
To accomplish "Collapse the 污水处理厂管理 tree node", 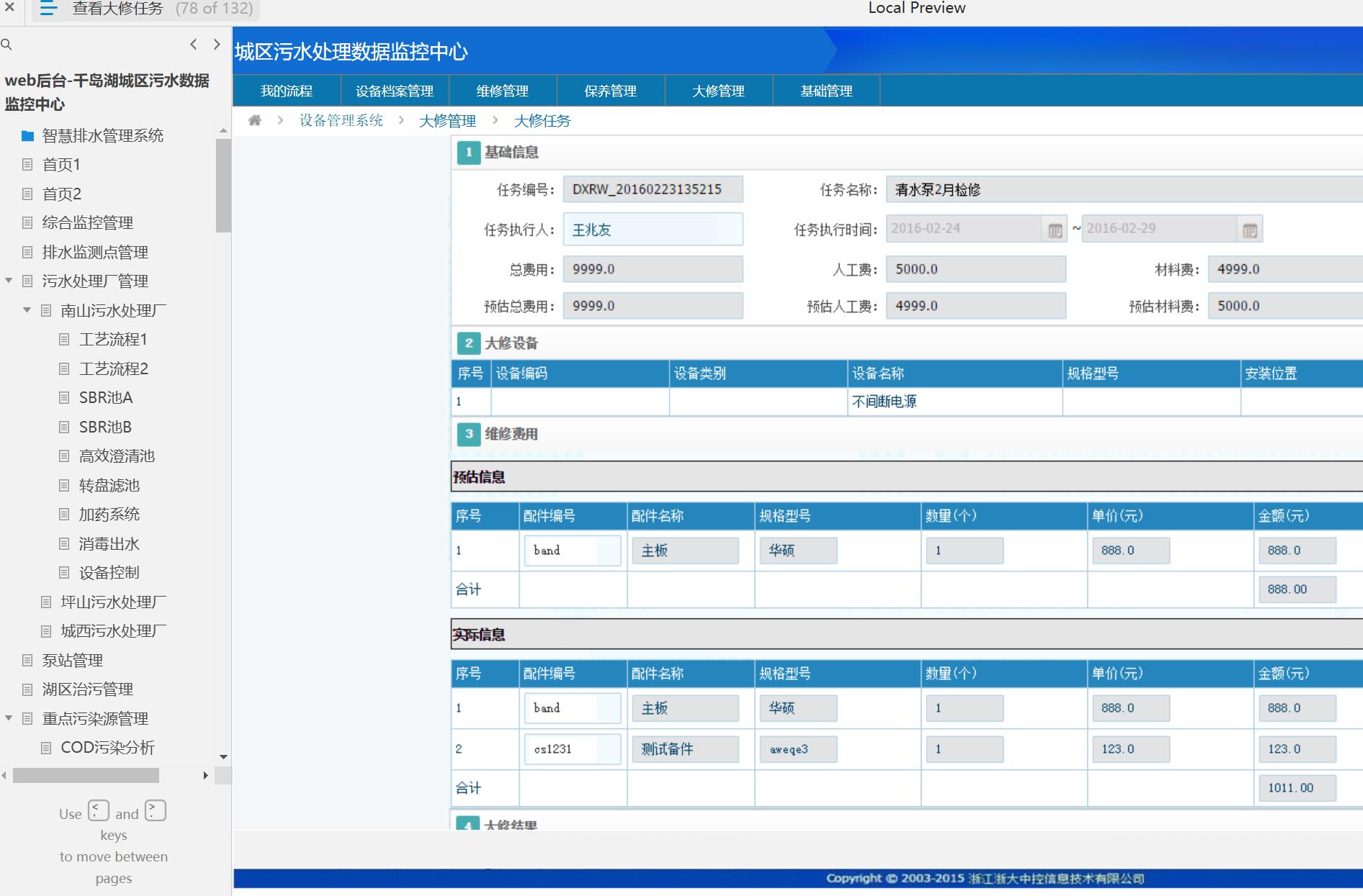I will point(9,281).
